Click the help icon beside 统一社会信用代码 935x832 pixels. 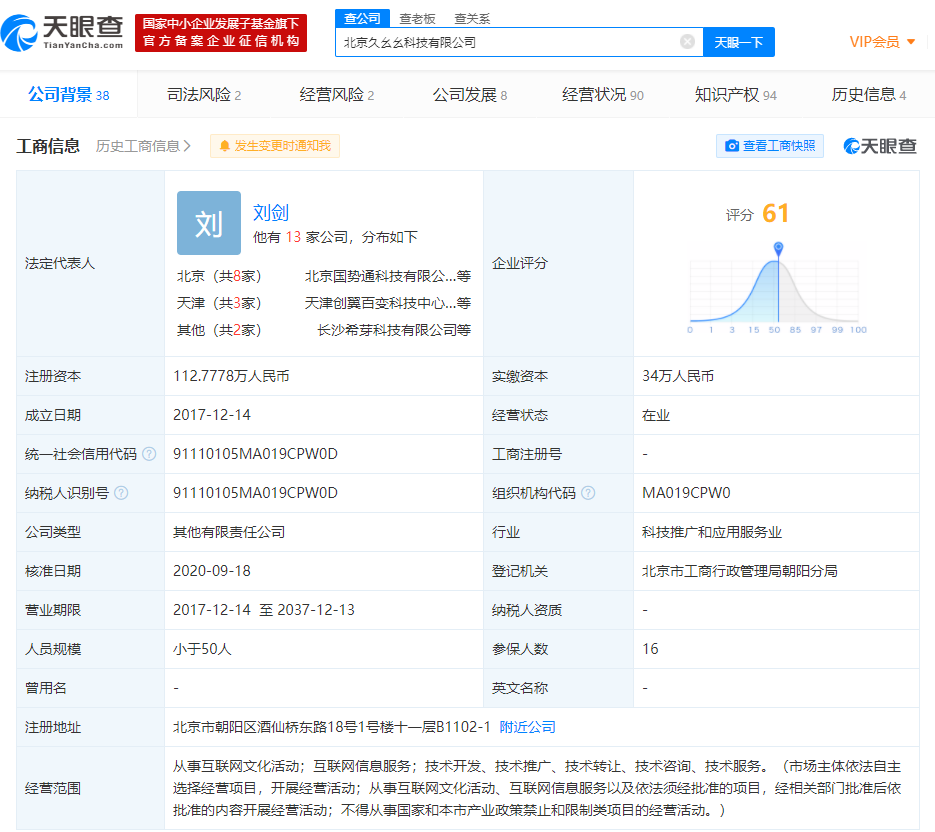(149, 454)
